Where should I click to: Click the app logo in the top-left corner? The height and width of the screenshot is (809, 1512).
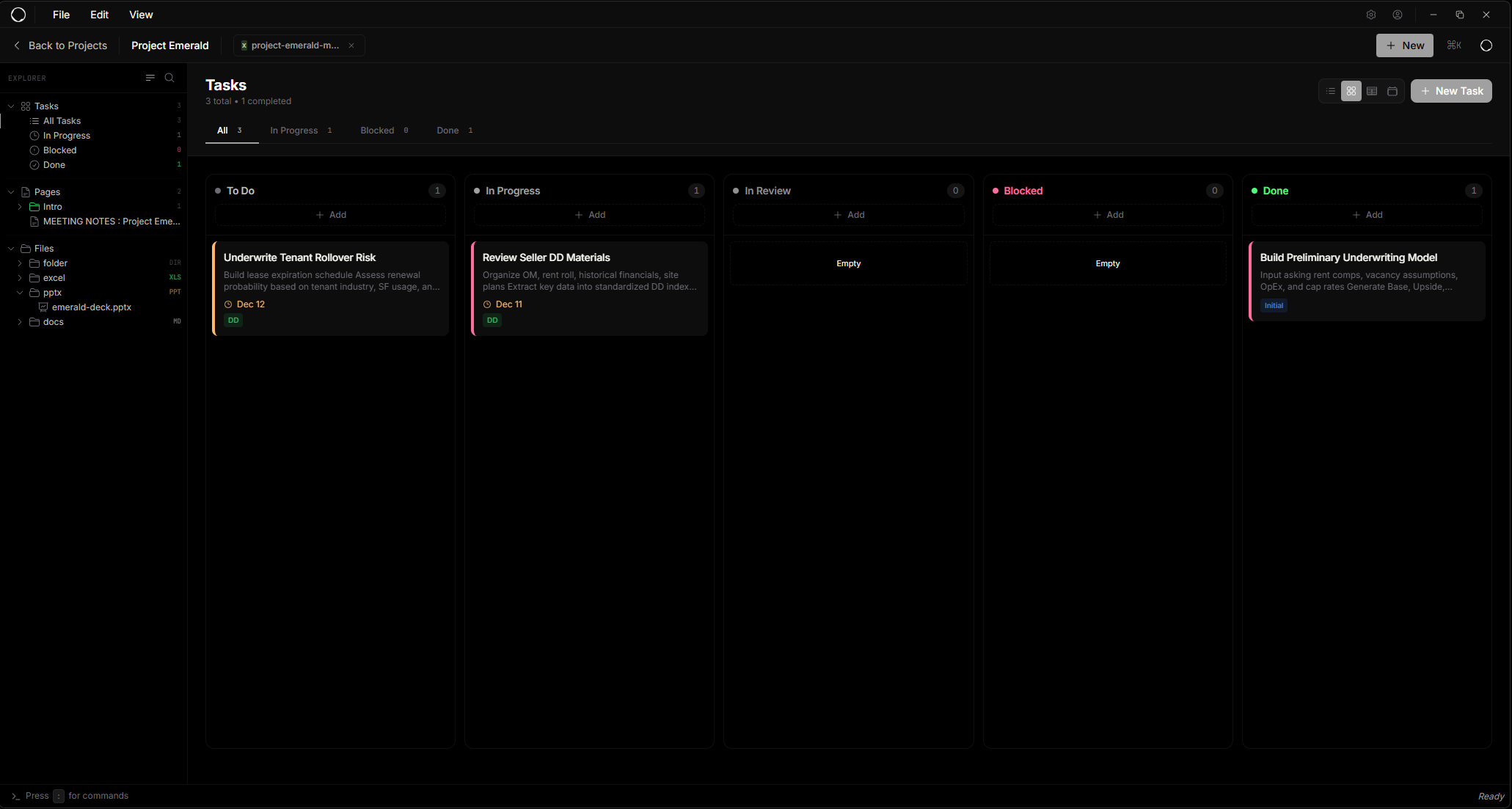coord(18,15)
